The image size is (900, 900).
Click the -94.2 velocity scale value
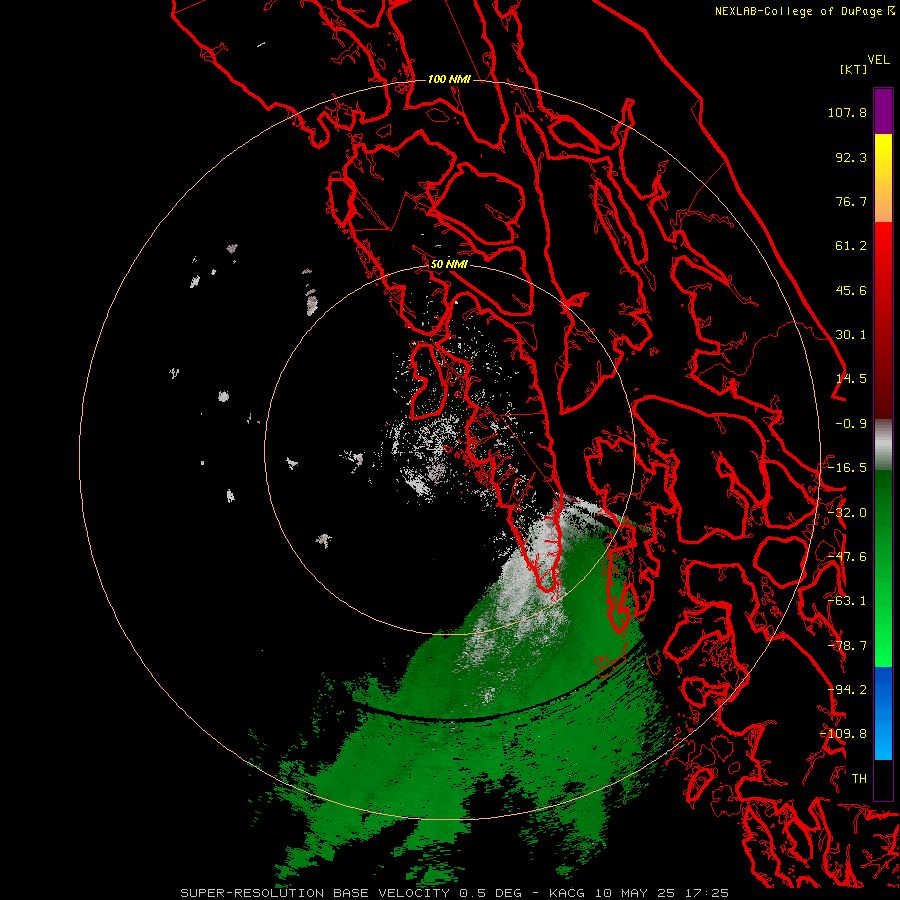pyautogui.click(x=847, y=690)
